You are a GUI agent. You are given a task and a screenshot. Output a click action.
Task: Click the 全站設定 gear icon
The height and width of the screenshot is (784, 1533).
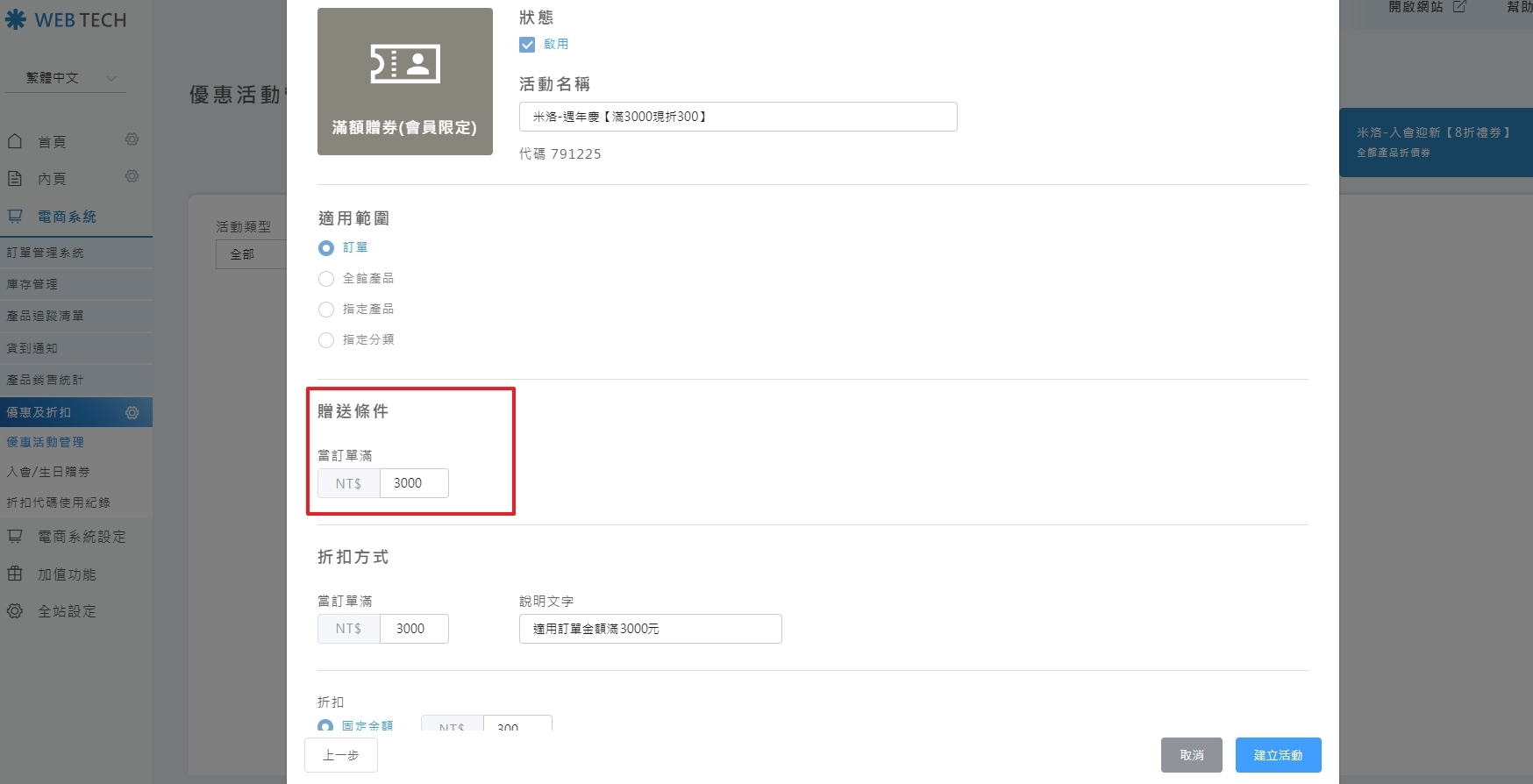15,611
